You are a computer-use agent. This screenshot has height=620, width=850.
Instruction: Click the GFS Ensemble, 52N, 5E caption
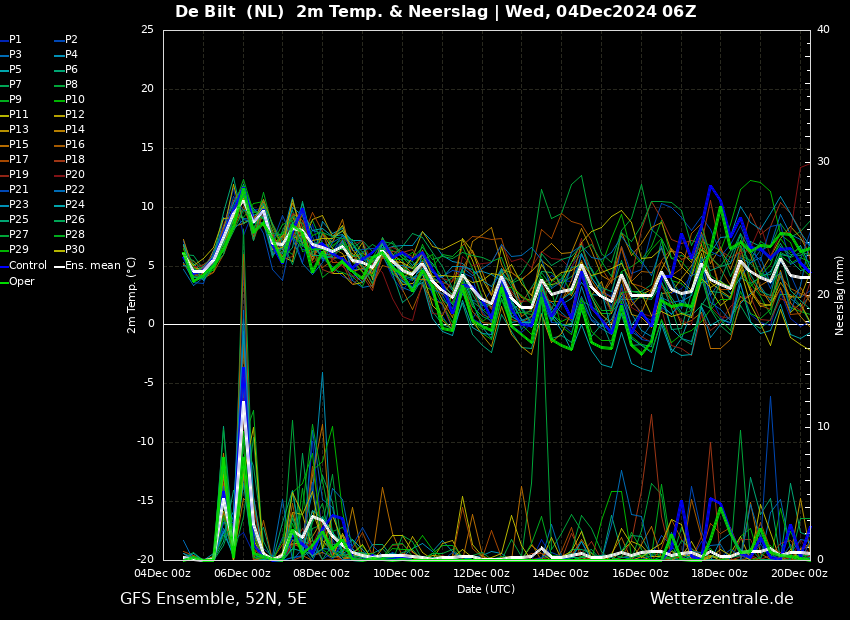213,599
